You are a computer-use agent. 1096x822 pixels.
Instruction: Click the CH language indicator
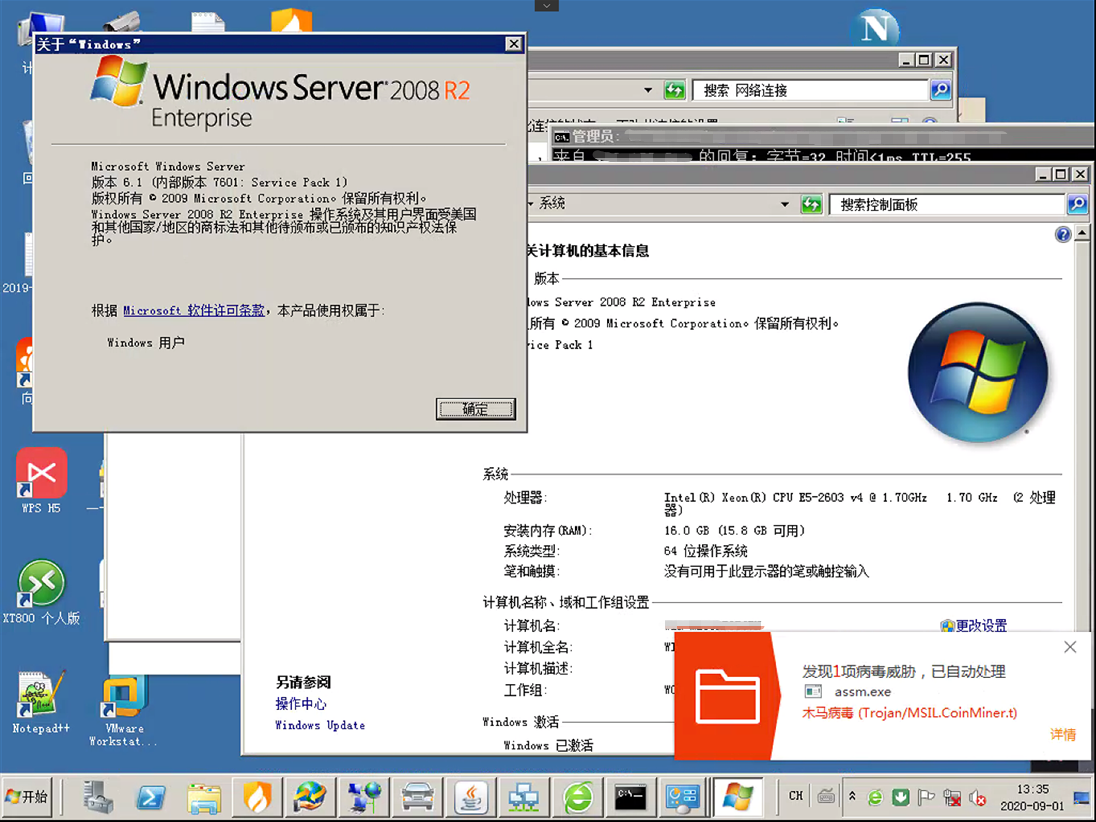click(x=795, y=796)
